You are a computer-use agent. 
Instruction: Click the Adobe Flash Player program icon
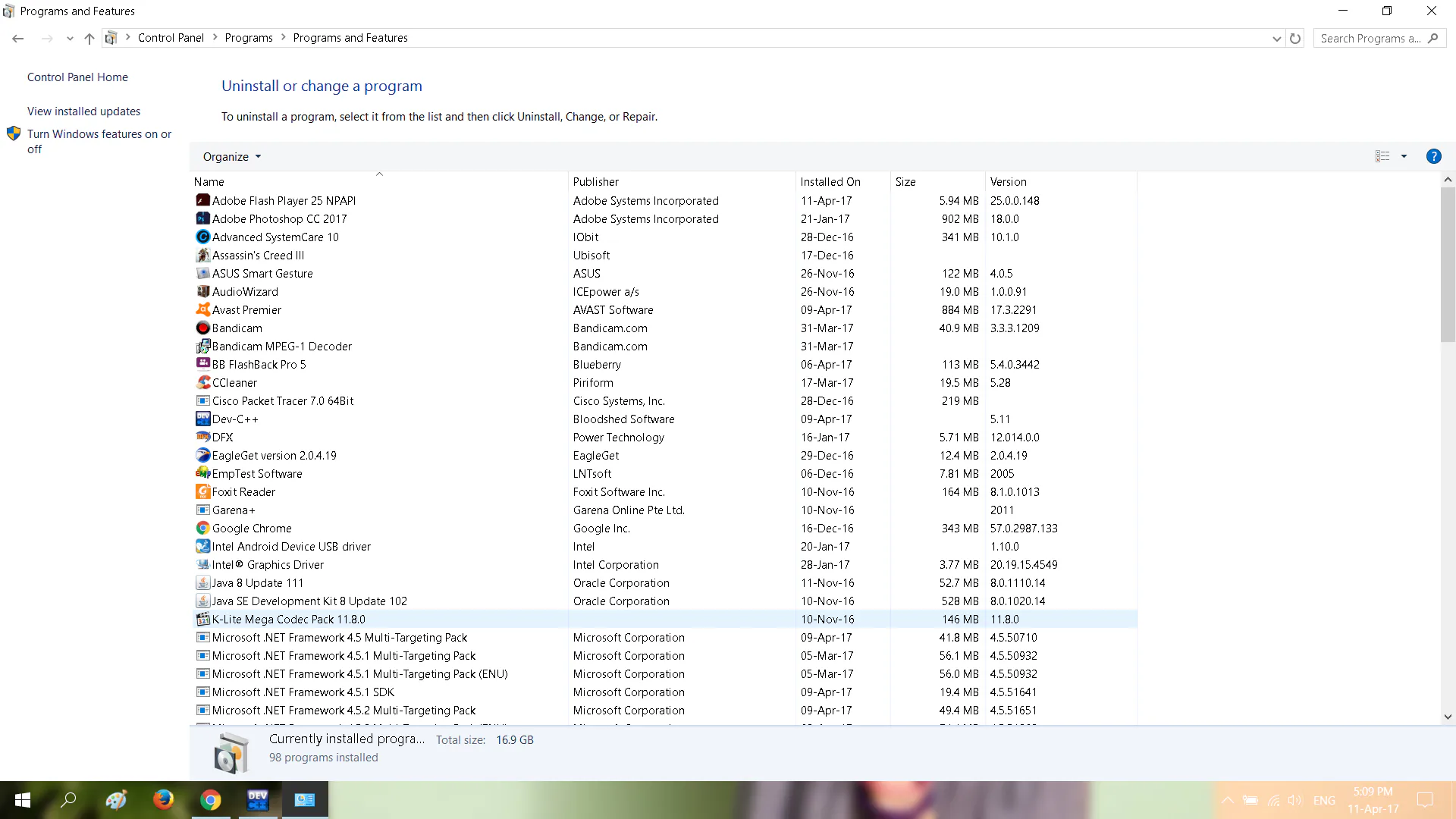202,200
